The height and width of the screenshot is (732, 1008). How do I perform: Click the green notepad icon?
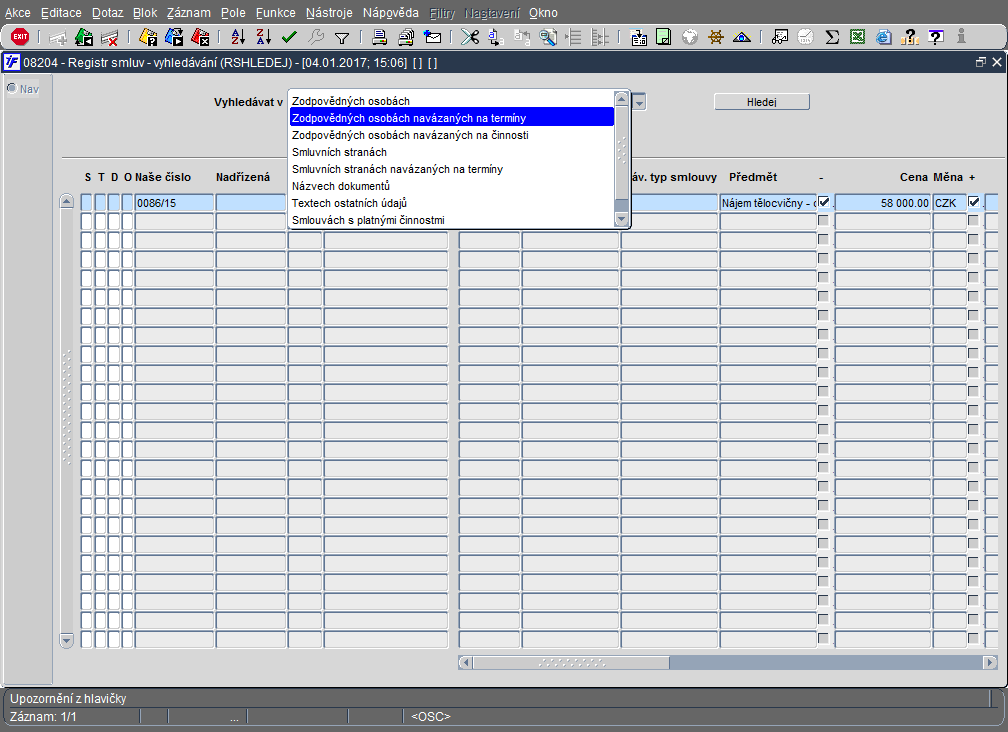(663, 37)
